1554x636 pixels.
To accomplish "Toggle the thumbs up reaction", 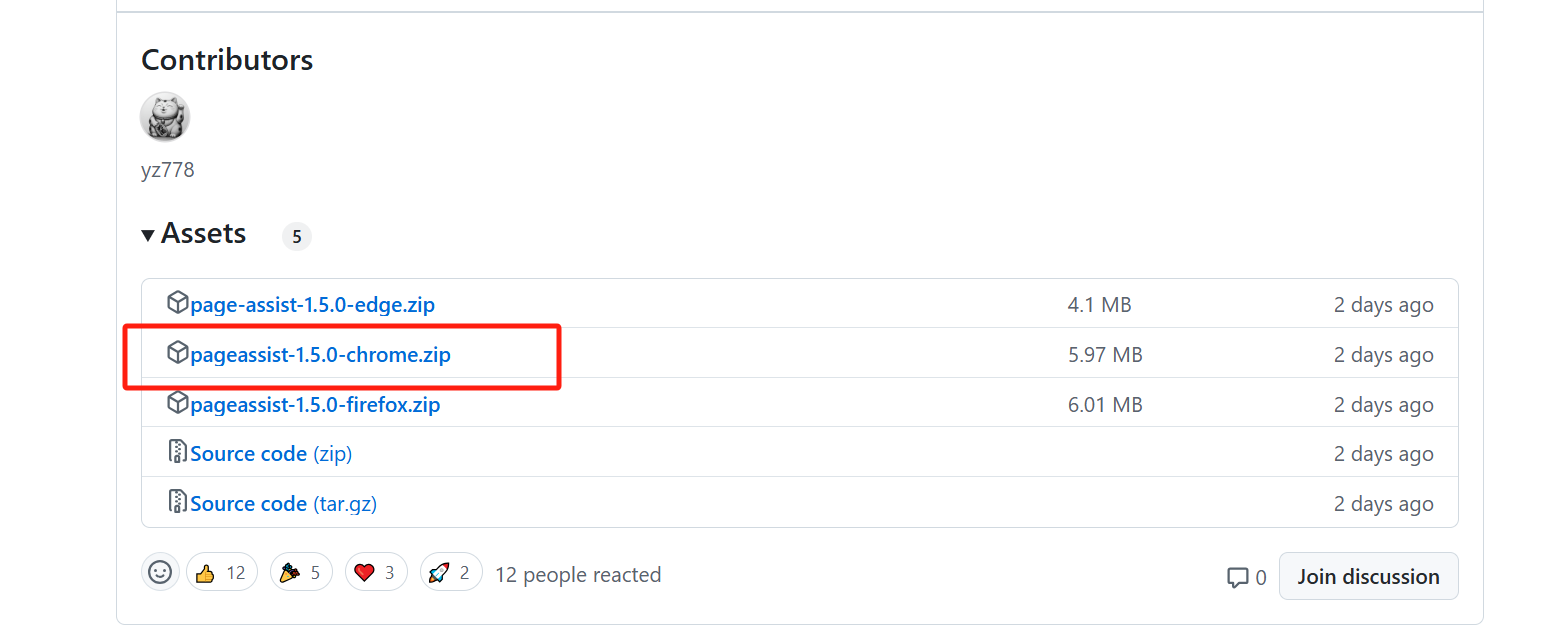I will tap(221, 573).
